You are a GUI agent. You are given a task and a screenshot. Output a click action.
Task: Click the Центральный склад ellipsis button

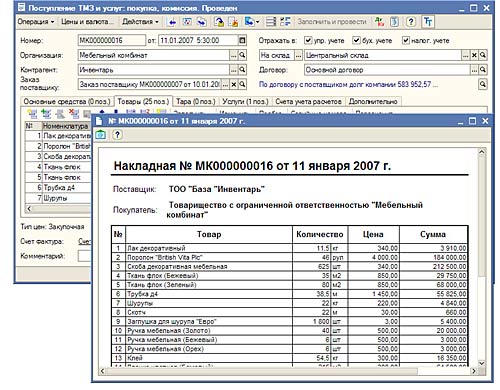click(x=465, y=55)
